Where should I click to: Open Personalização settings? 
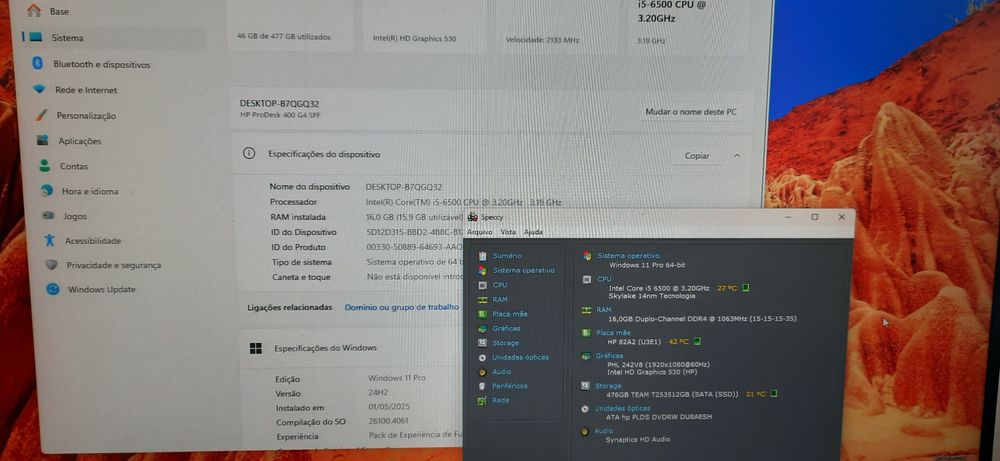coord(86,116)
